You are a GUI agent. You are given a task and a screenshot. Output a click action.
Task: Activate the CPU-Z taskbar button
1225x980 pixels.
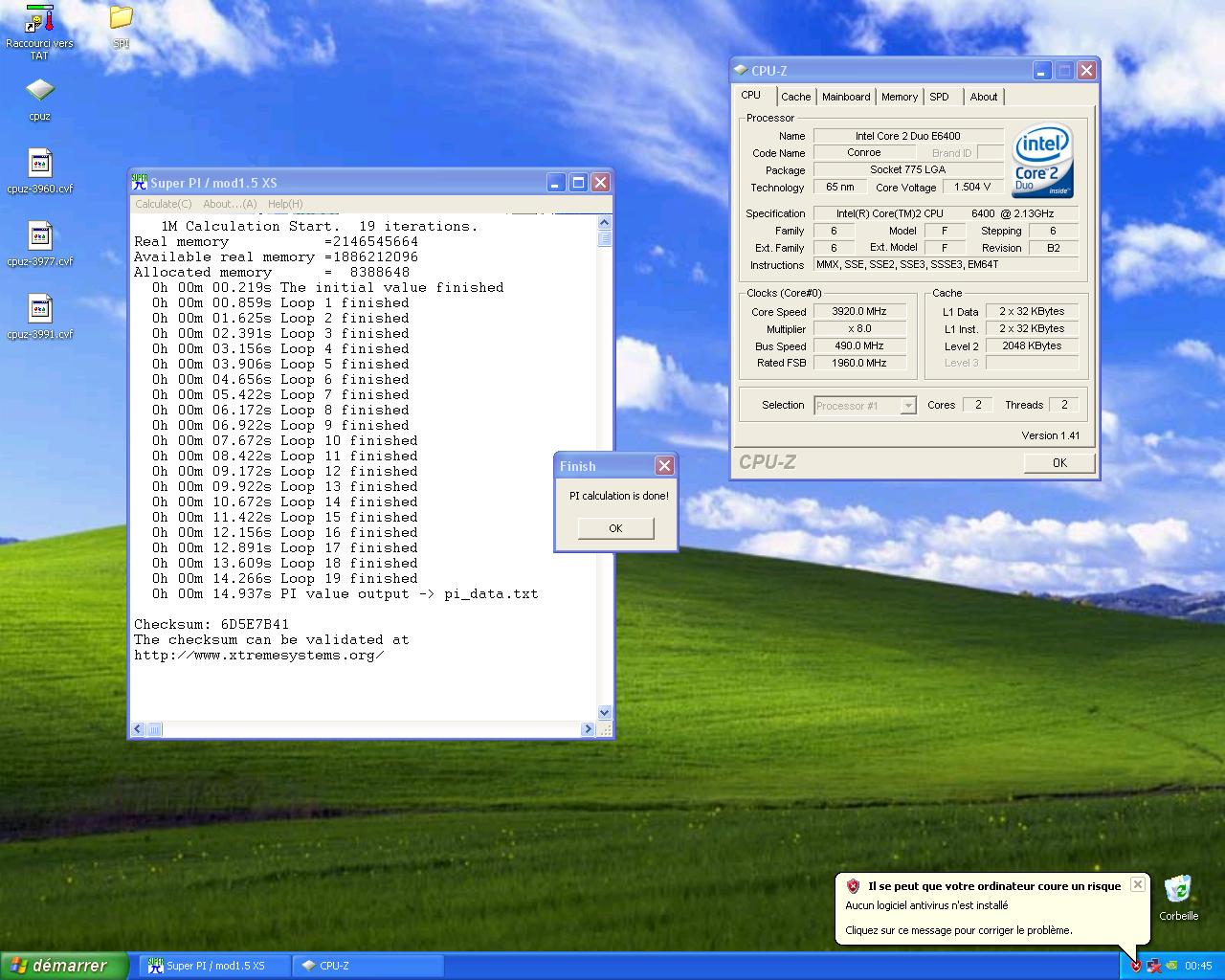point(367,966)
